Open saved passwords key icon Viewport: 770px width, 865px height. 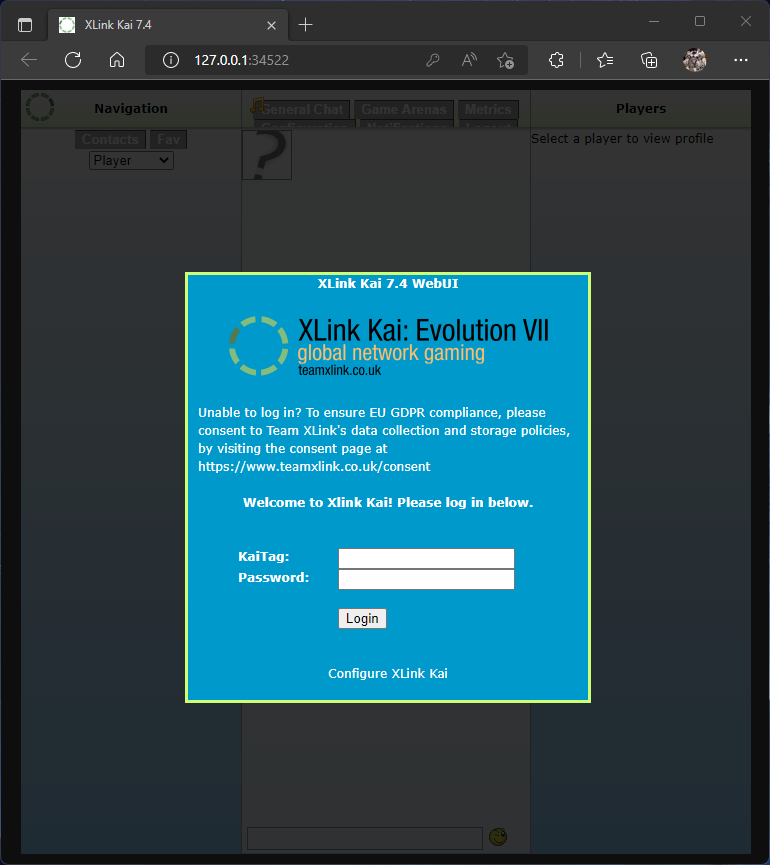point(433,60)
